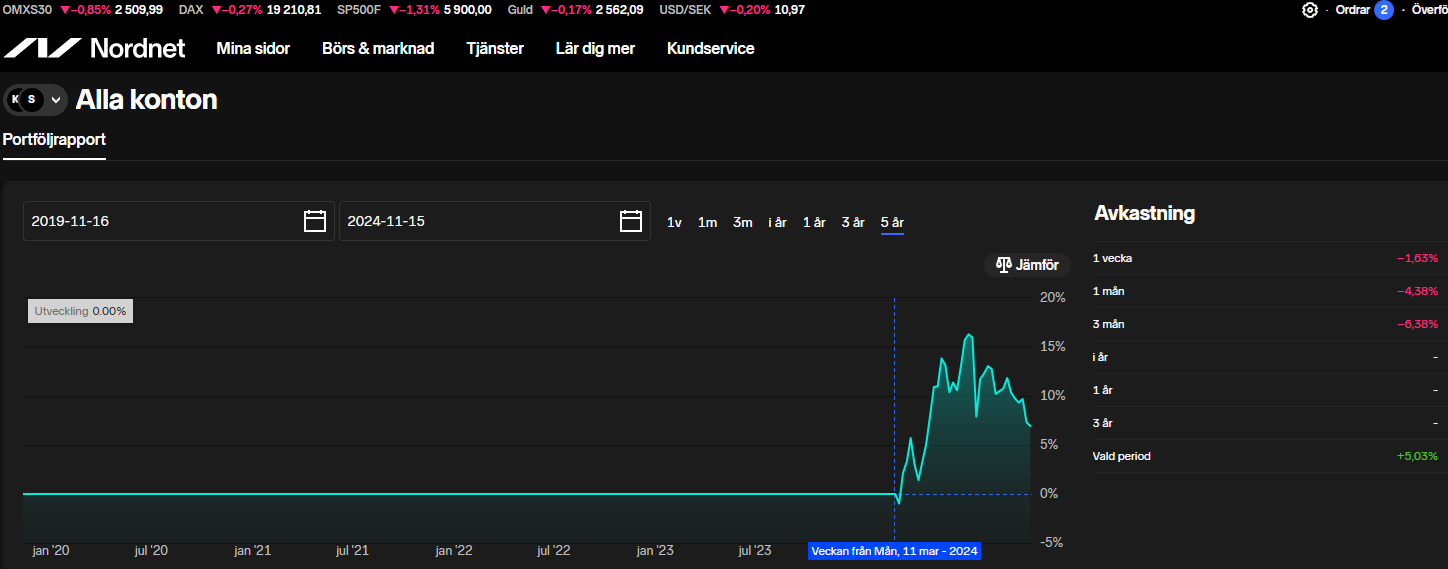The image size is (1448, 569).
Task: Open the Lär dig mer menu
Action: pos(595,48)
